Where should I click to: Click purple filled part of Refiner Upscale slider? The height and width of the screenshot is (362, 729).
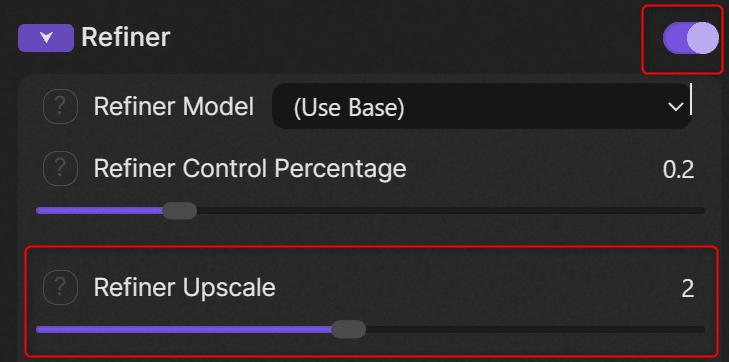pos(184,329)
